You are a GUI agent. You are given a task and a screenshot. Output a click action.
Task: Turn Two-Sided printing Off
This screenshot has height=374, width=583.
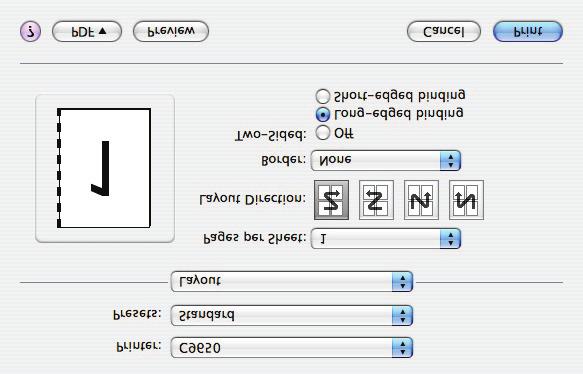click(x=322, y=132)
